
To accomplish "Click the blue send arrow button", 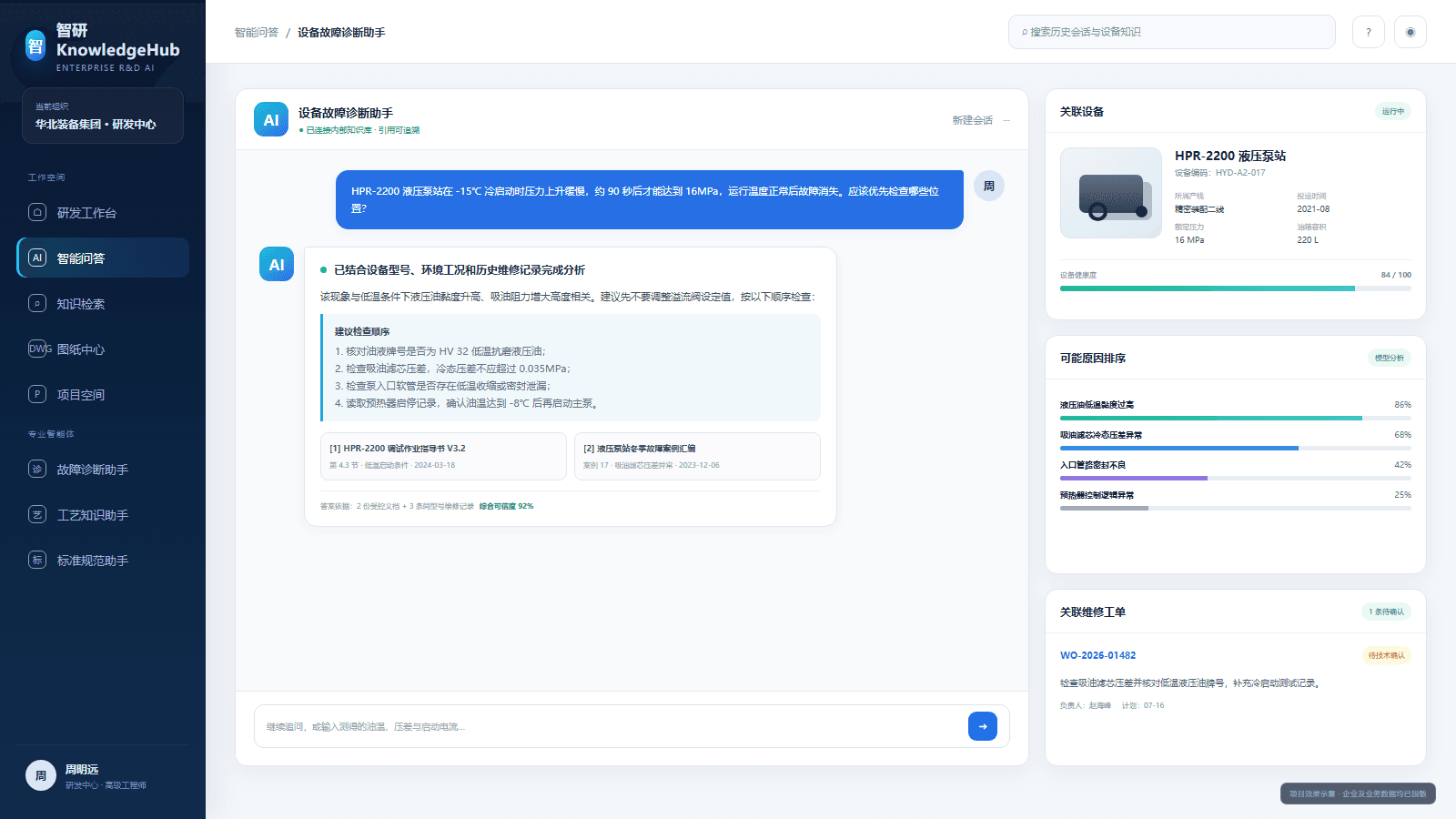I will tap(983, 726).
